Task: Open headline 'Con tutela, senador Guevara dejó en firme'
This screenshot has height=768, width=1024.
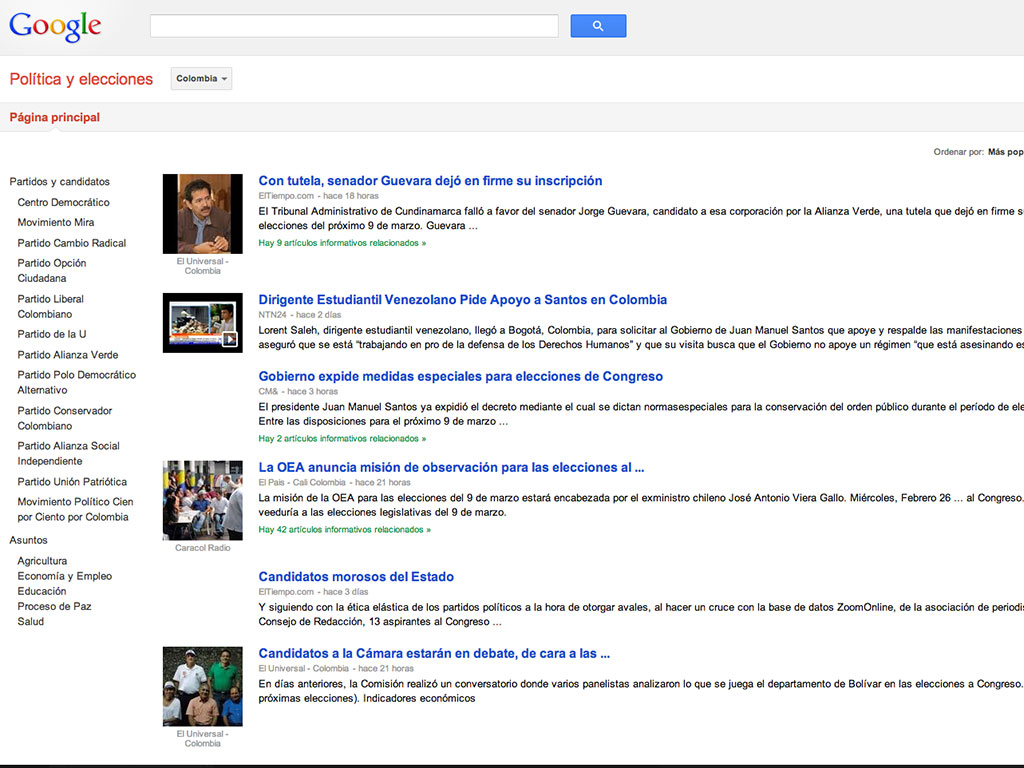Action: point(430,181)
